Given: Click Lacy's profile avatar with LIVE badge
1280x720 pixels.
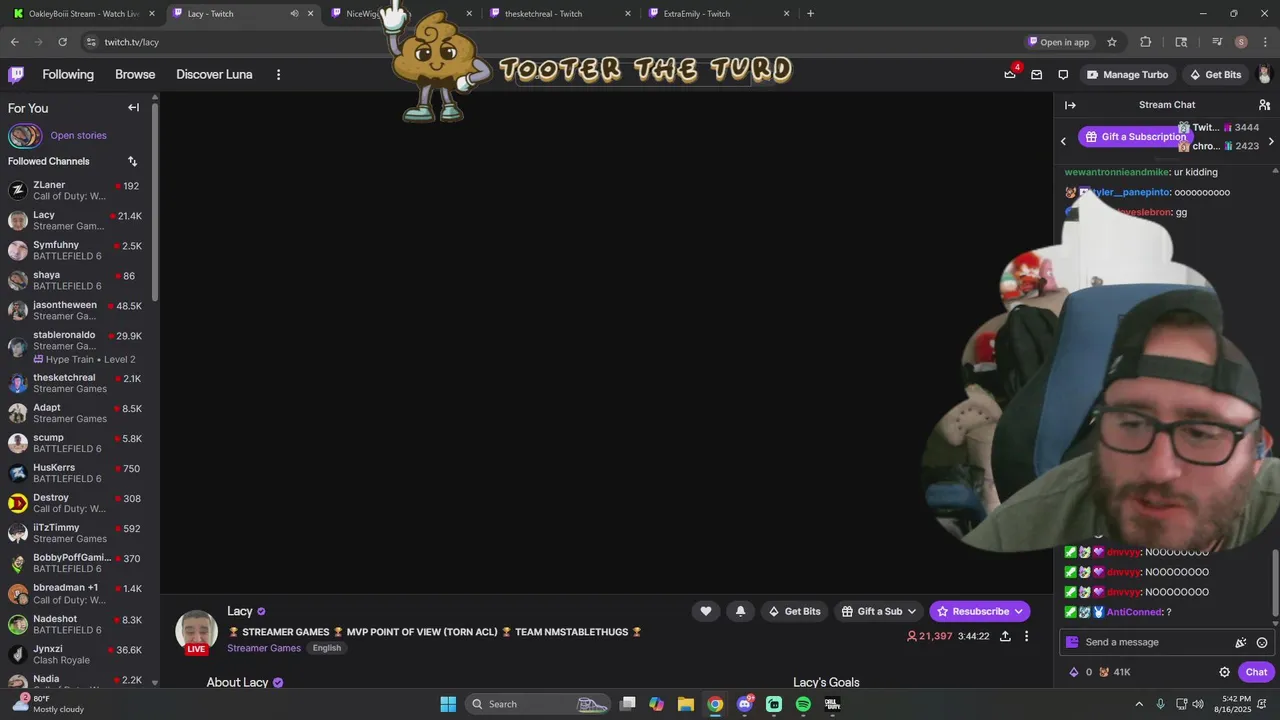Looking at the screenshot, I should (196, 632).
